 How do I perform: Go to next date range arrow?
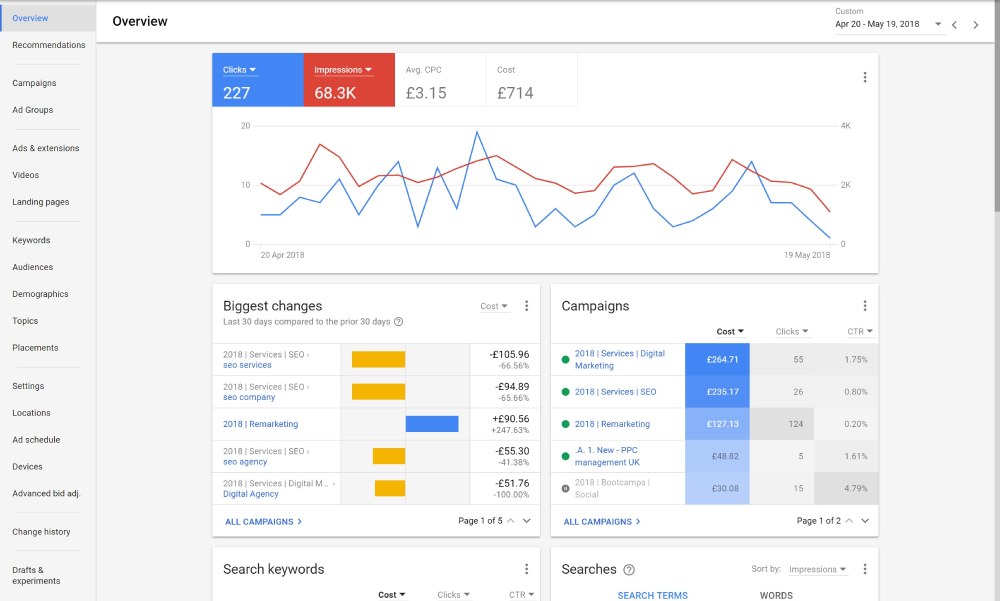(x=975, y=25)
